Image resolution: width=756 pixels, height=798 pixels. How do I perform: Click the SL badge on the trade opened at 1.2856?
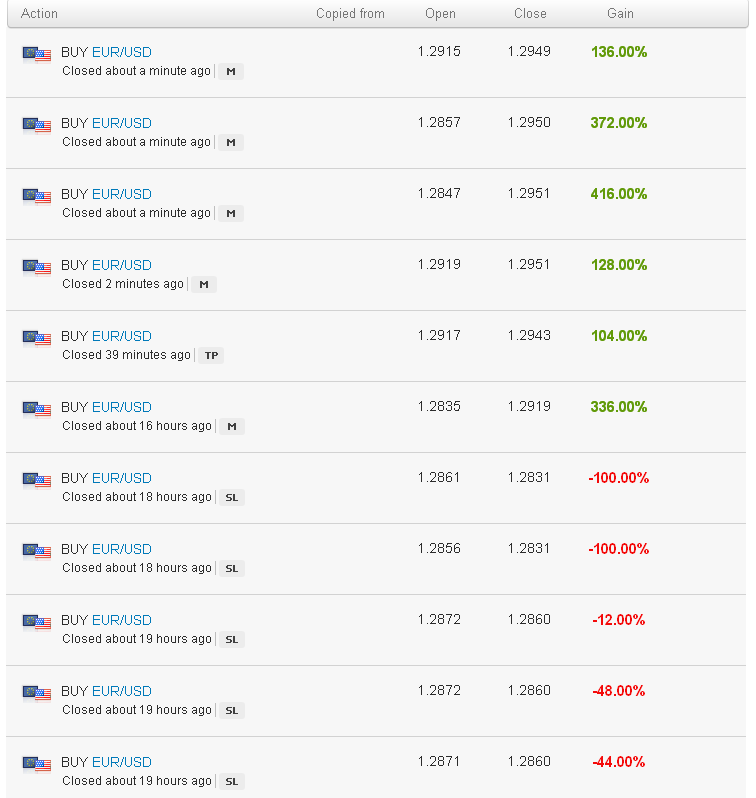point(232,568)
